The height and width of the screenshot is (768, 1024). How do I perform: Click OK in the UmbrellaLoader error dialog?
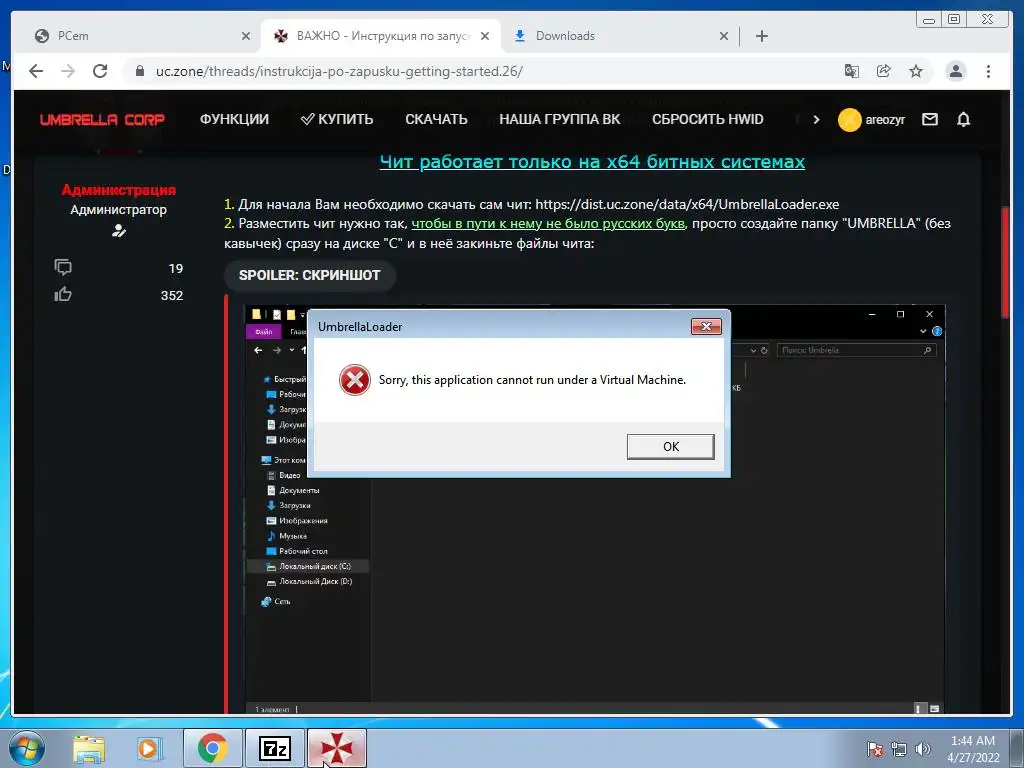pos(670,447)
